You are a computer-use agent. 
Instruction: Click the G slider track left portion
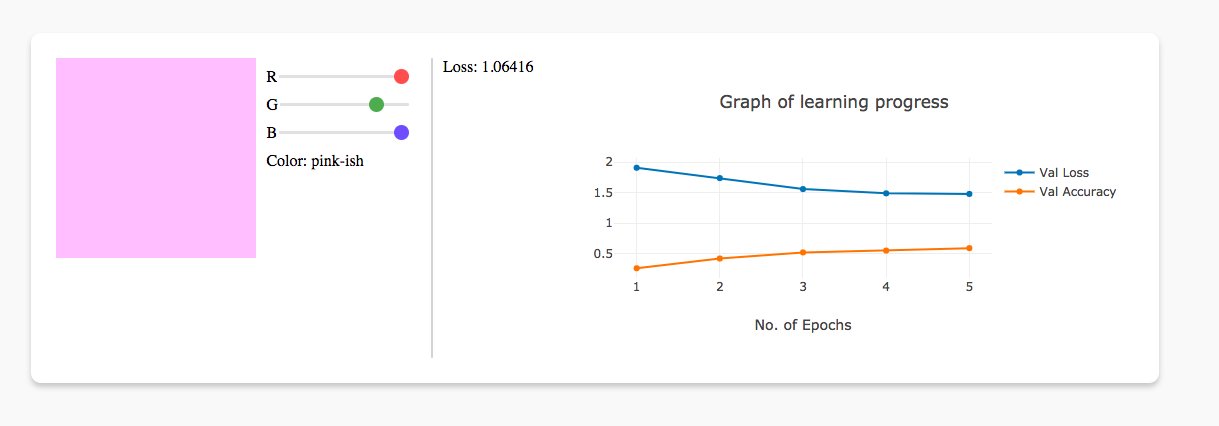tap(322, 104)
